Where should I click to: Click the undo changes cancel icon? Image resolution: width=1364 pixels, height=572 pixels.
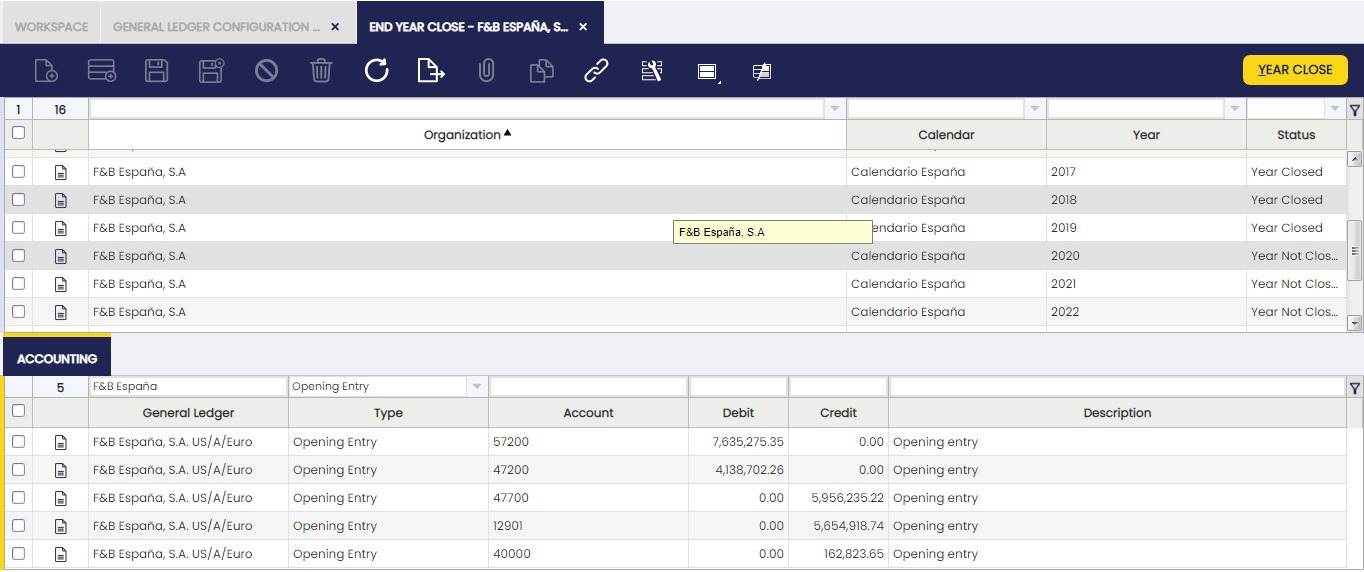pyautogui.click(x=266, y=70)
